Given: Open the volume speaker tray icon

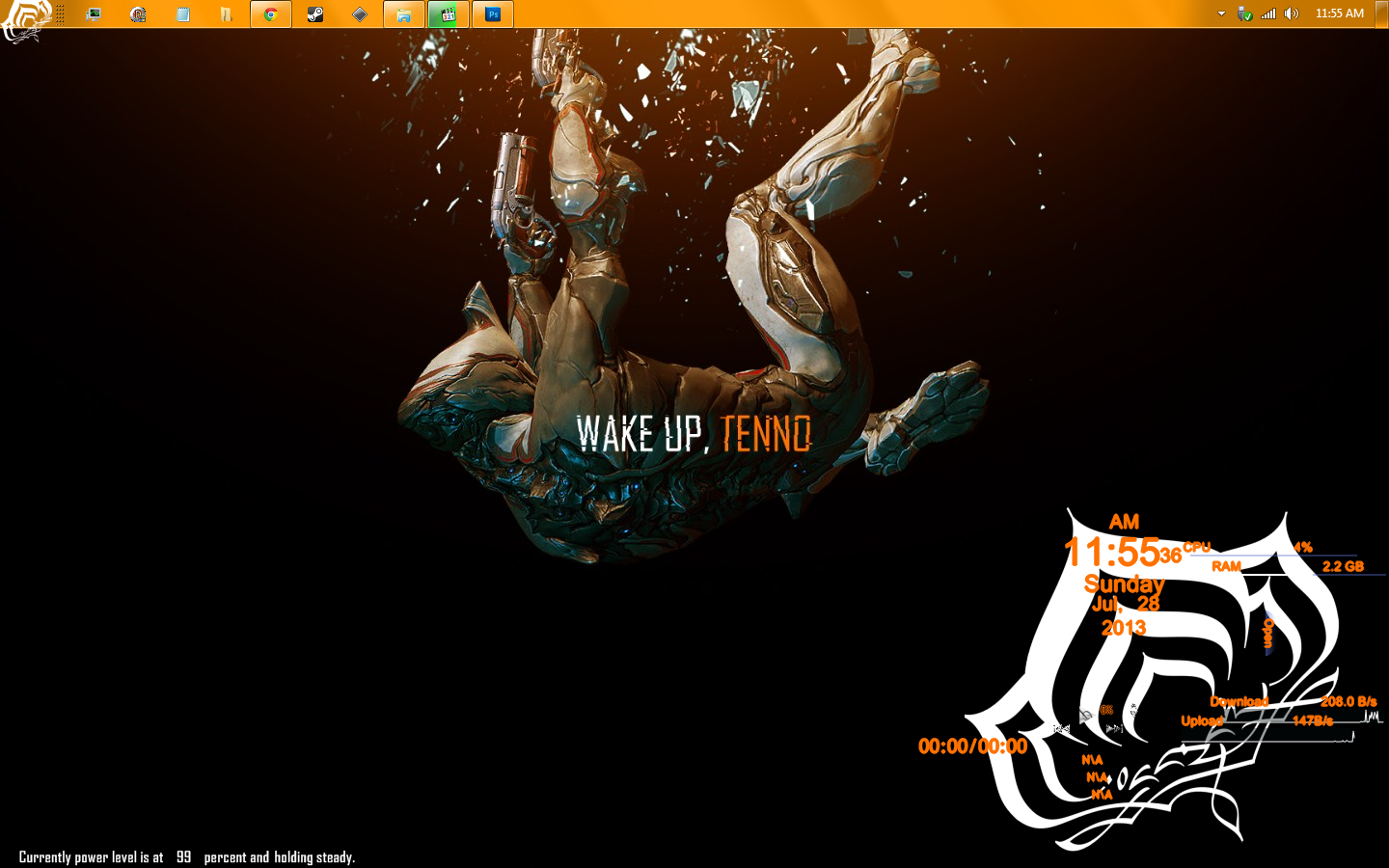Looking at the screenshot, I should [x=1292, y=14].
